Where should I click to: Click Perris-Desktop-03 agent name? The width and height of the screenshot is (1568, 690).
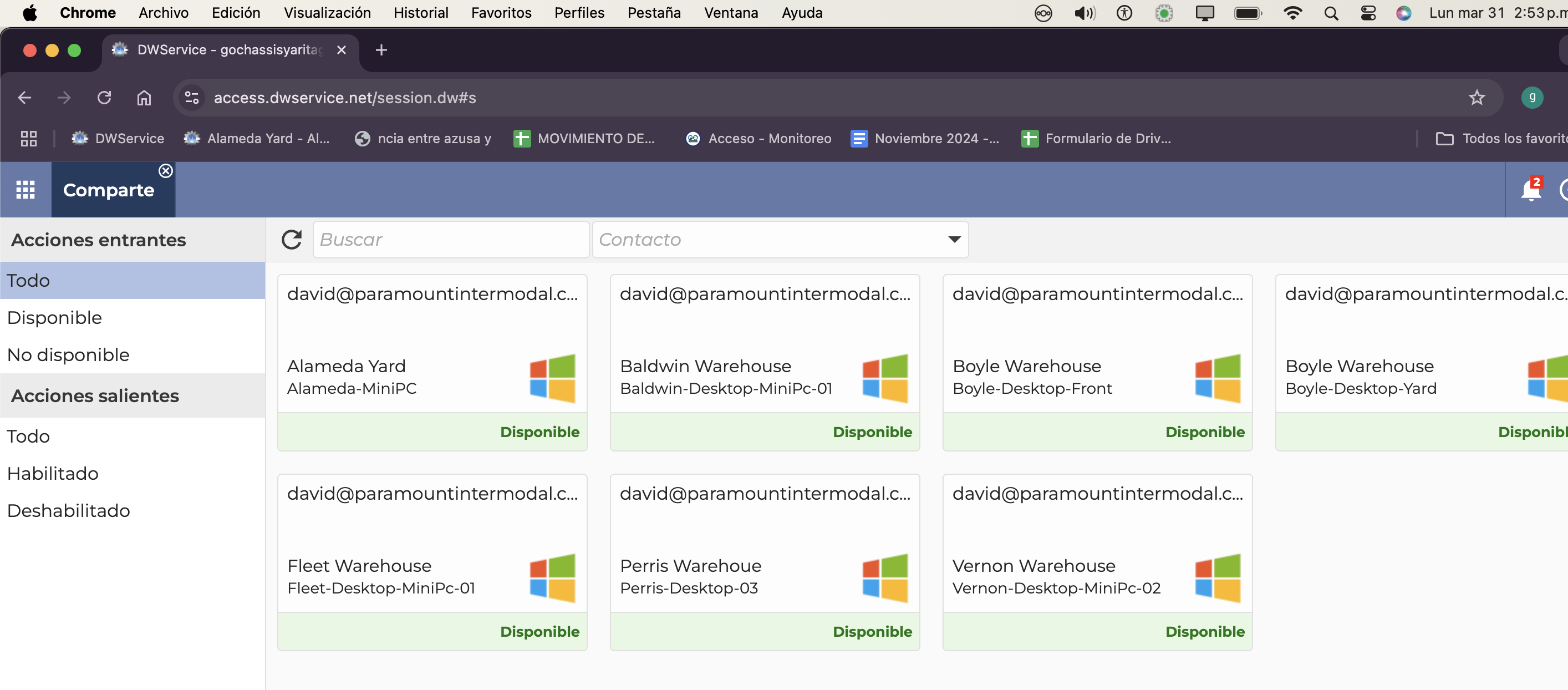pos(689,588)
